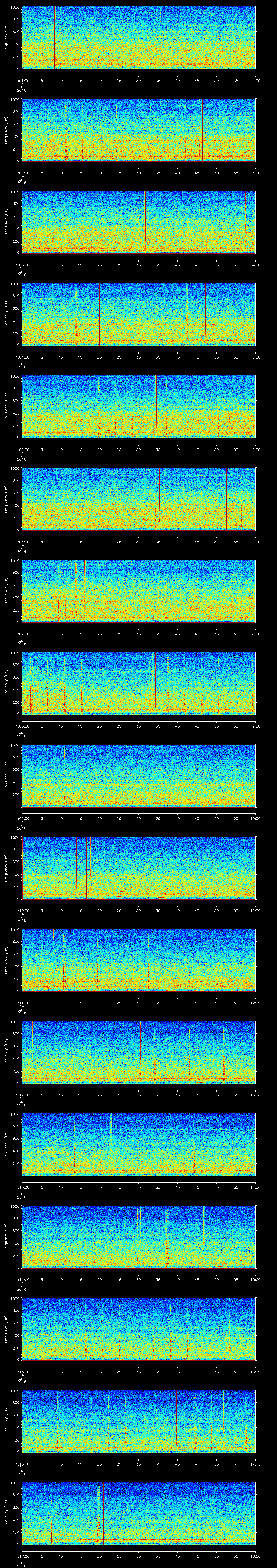
Task: Open the spectrogram panel starting at 1:09:00
Action: coord(138,774)
